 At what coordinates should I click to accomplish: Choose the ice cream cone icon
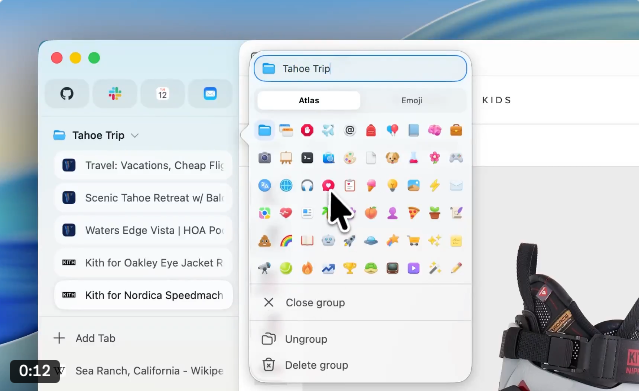coord(371,186)
